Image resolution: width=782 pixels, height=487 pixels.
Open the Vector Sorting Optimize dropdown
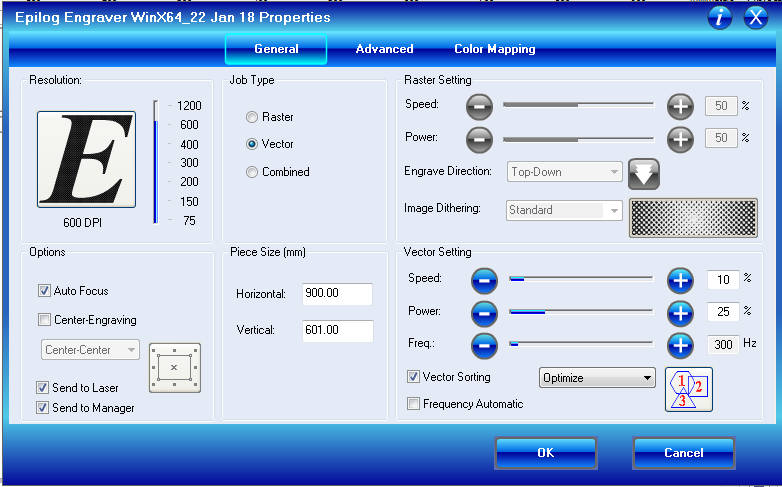click(597, 378)
